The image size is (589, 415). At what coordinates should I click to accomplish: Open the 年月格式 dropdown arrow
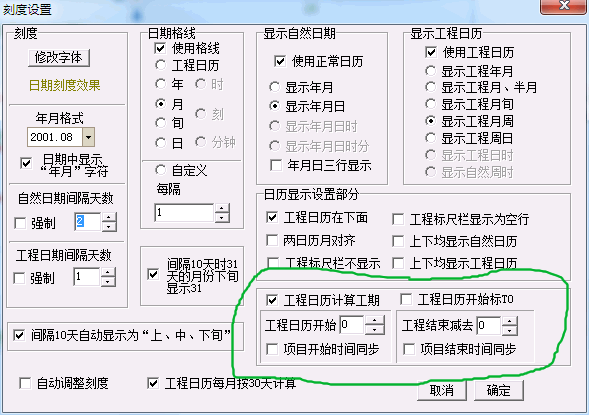pyautogui.click(x=89, y=137)
